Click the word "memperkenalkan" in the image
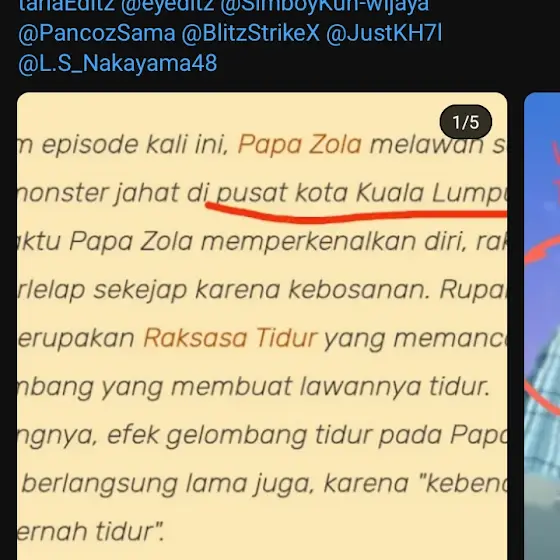Viewport: 560px width, 560px height. [309, 242]
